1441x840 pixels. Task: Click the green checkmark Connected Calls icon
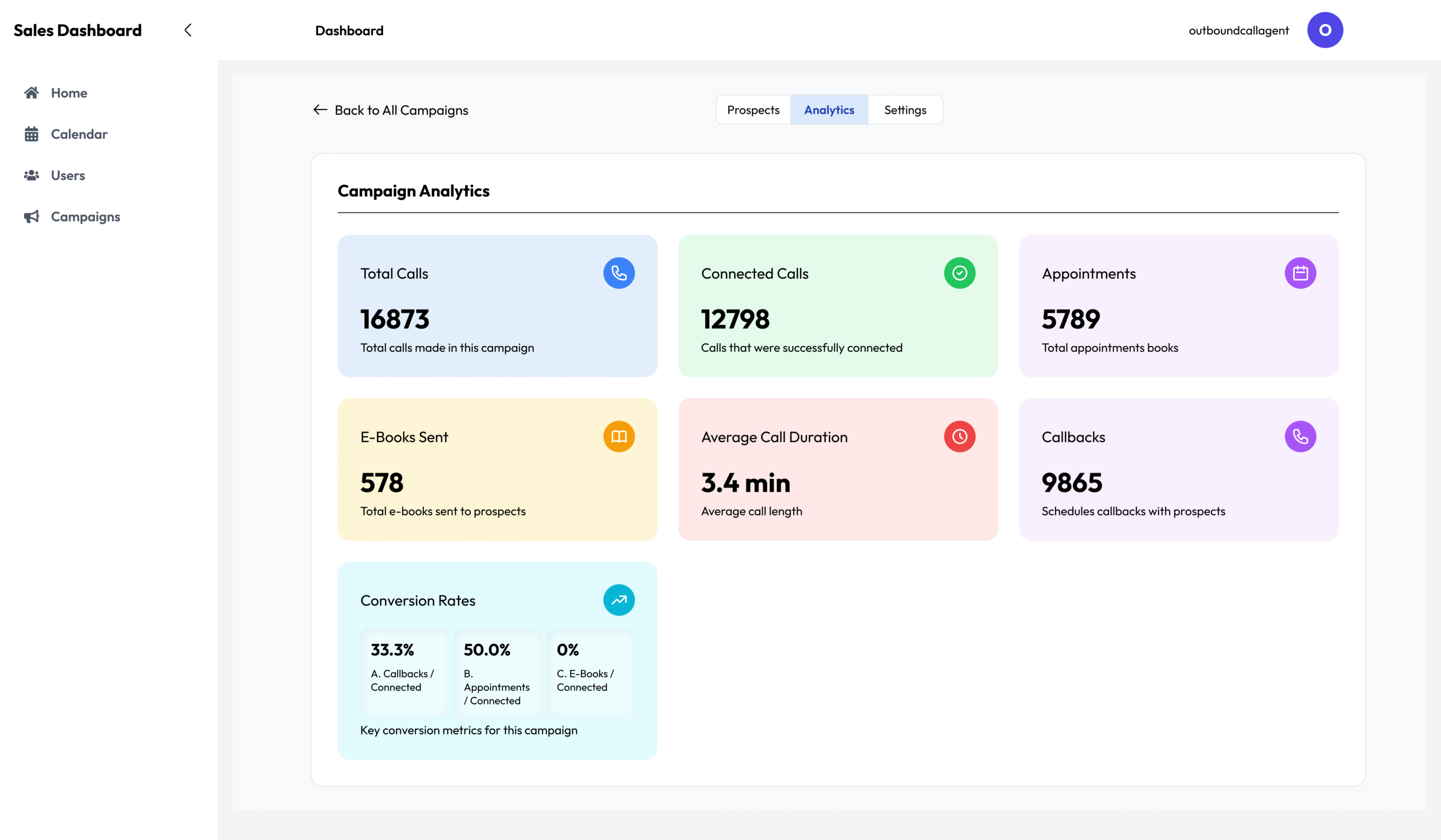[x=960, y=273]
